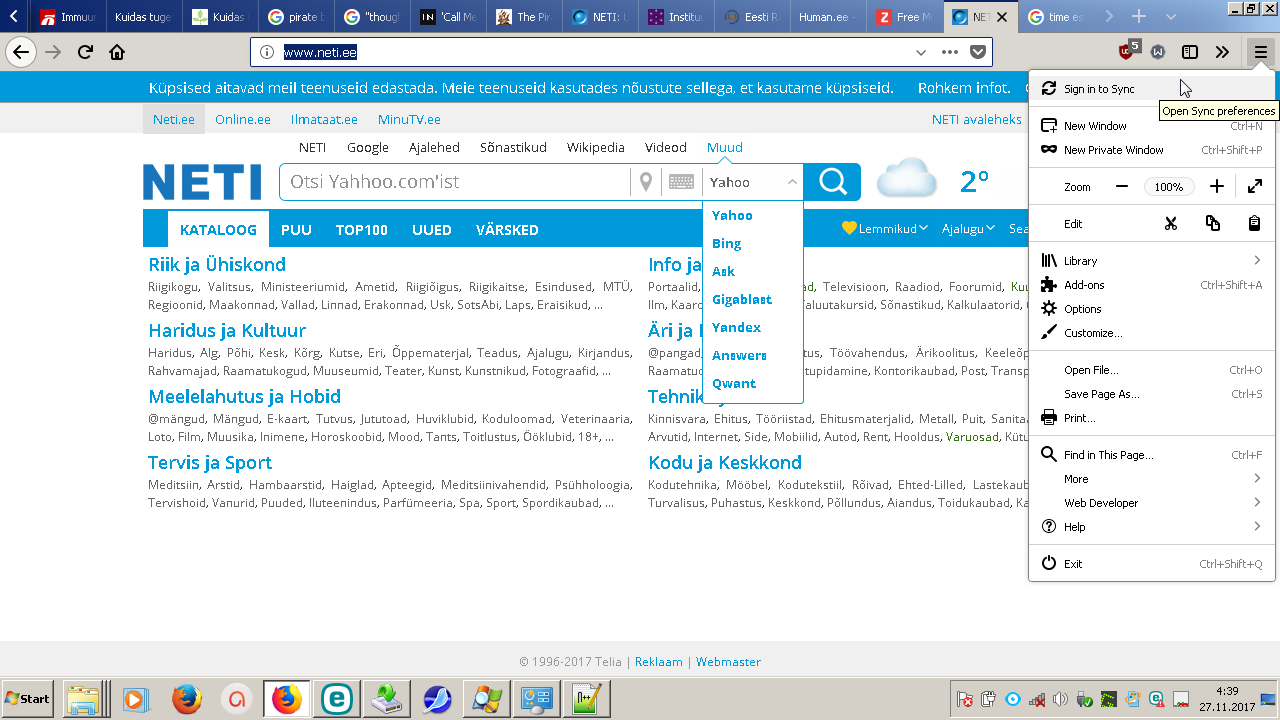This screenshot has height=720, width=1280.
Task: Open page actions three-dot menu
Action: pyautogui.click(x=950, y=52)
